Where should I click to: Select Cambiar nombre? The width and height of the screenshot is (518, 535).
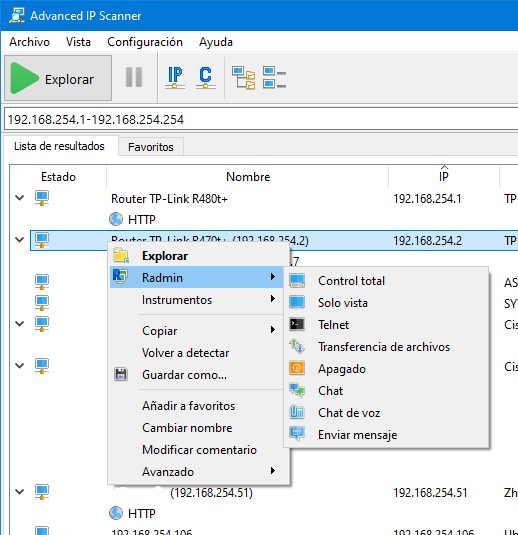coord(196,428)
